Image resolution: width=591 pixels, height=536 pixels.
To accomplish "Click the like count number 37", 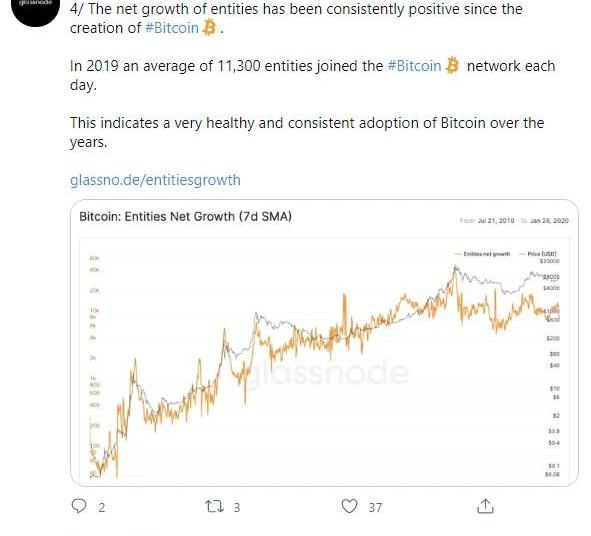I will pyautogui.click(x=375, y=507).
